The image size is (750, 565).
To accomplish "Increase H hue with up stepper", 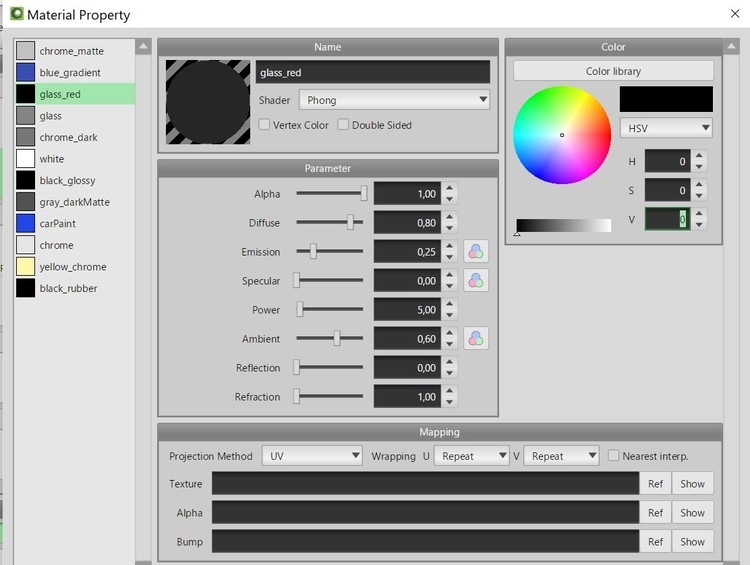I will pos(699,155).
